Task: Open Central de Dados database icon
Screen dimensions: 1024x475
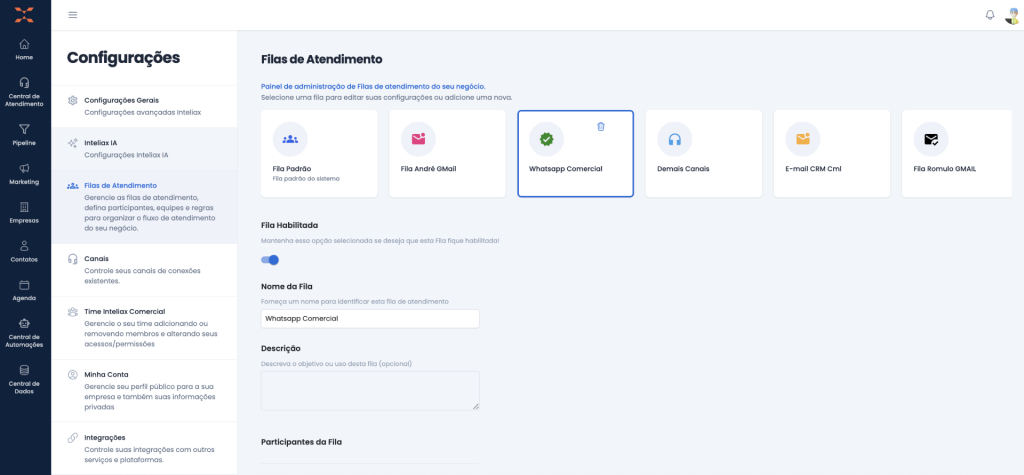Action: point(24,375)
